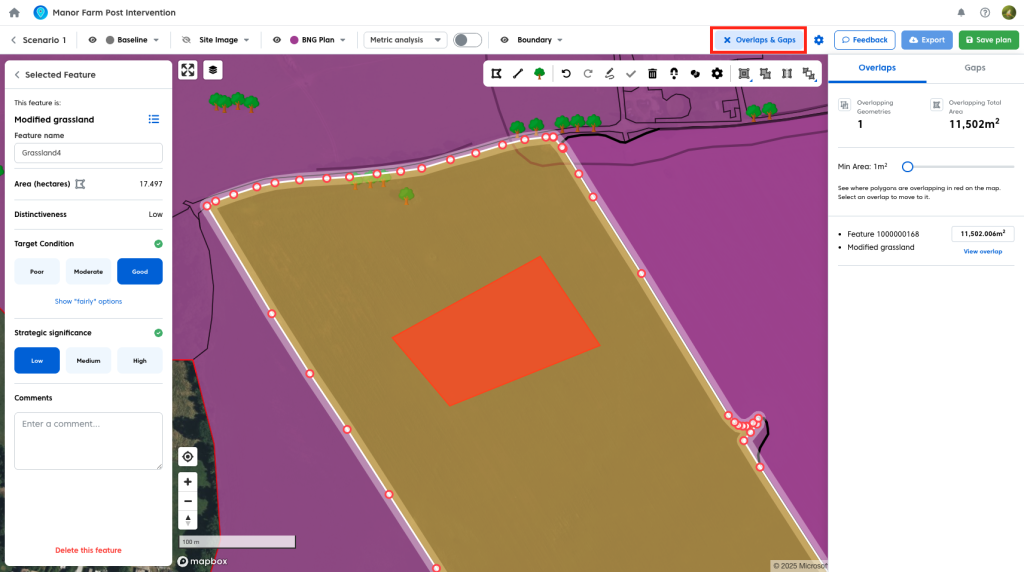Toggle the Metric analysis switch
The height and width of the screenshot is (572, 1024).
pyautogui.click(x=467, y=40)
